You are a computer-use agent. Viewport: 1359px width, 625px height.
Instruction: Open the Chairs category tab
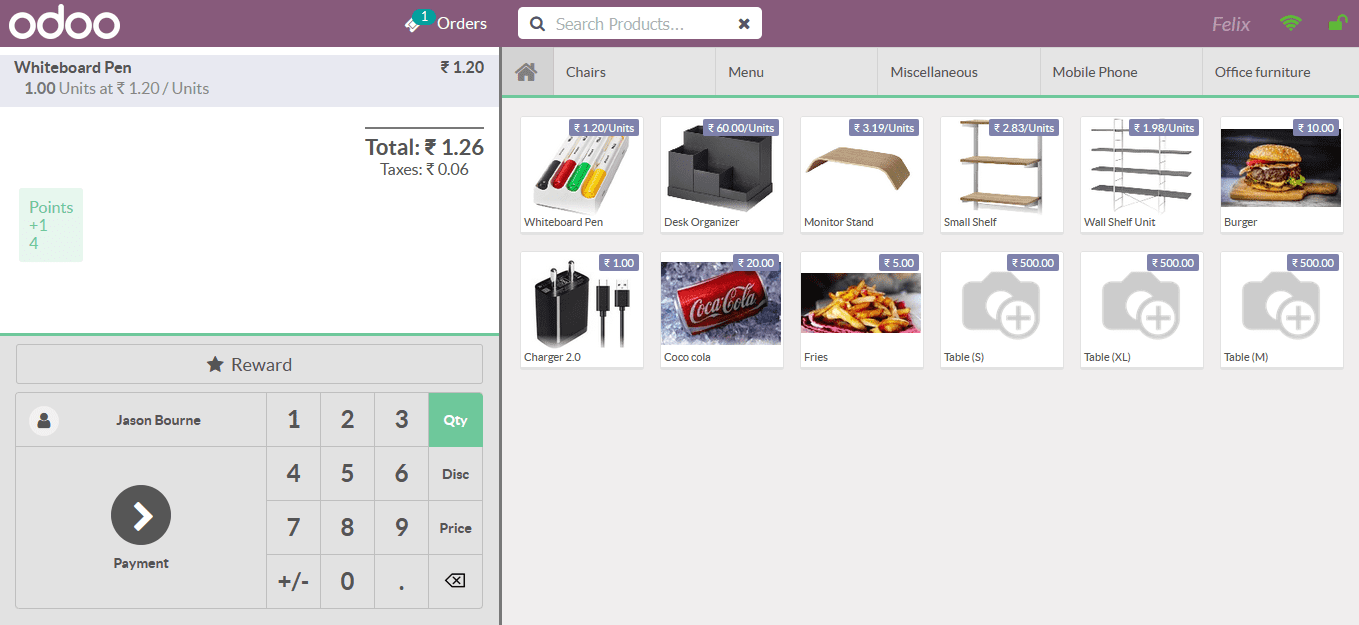click(x=635, y=72)
